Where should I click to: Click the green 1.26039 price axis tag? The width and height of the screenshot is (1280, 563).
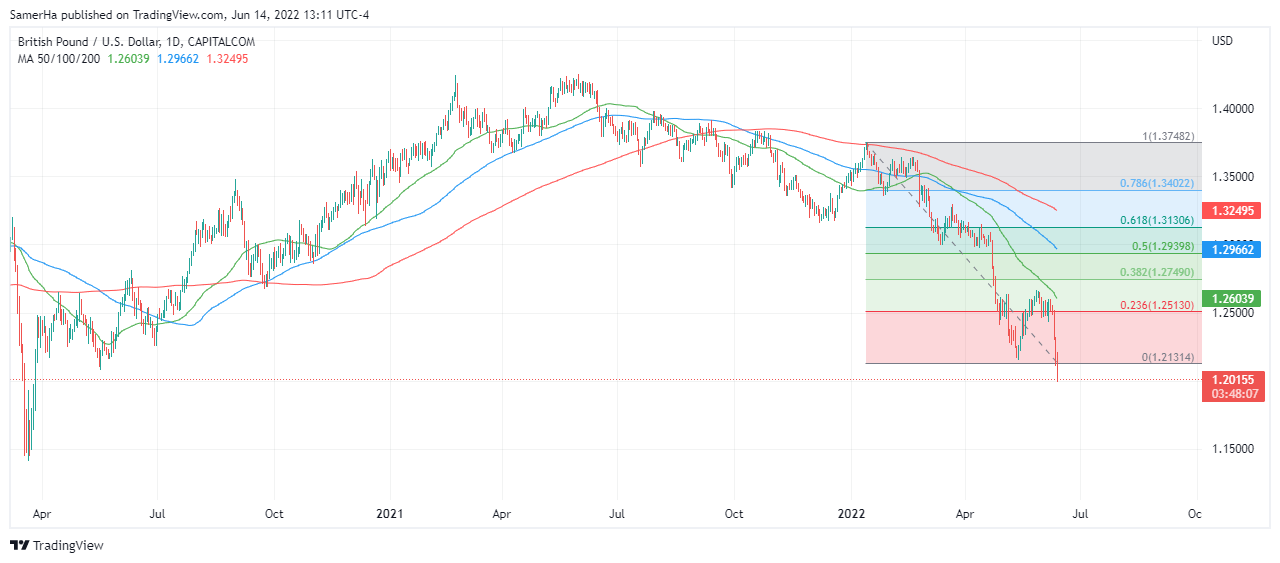tap(1234, 298)
